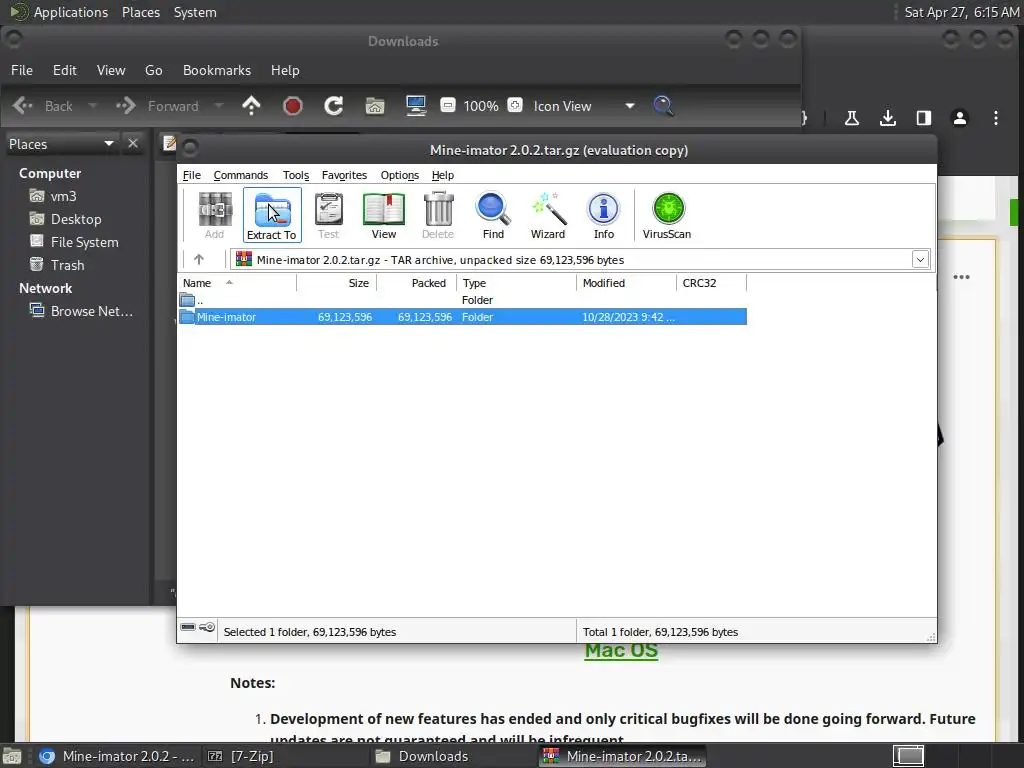Launch the Wizard wand icon
The image size is (1024, 768).
coord(548,215)
